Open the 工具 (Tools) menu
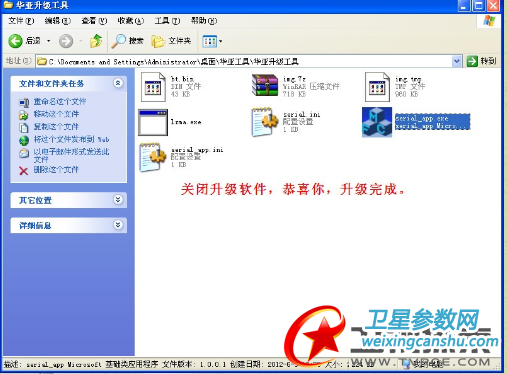Viewport: 507px width, 374px height. [x=167, y=21]
